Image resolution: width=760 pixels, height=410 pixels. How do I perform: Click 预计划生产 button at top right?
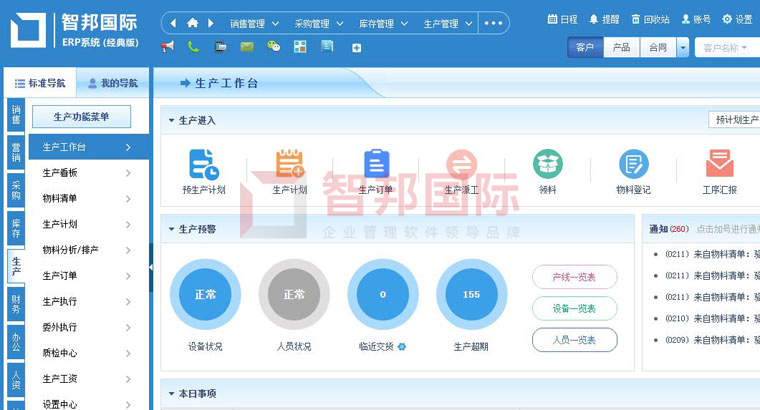point(735,119)
